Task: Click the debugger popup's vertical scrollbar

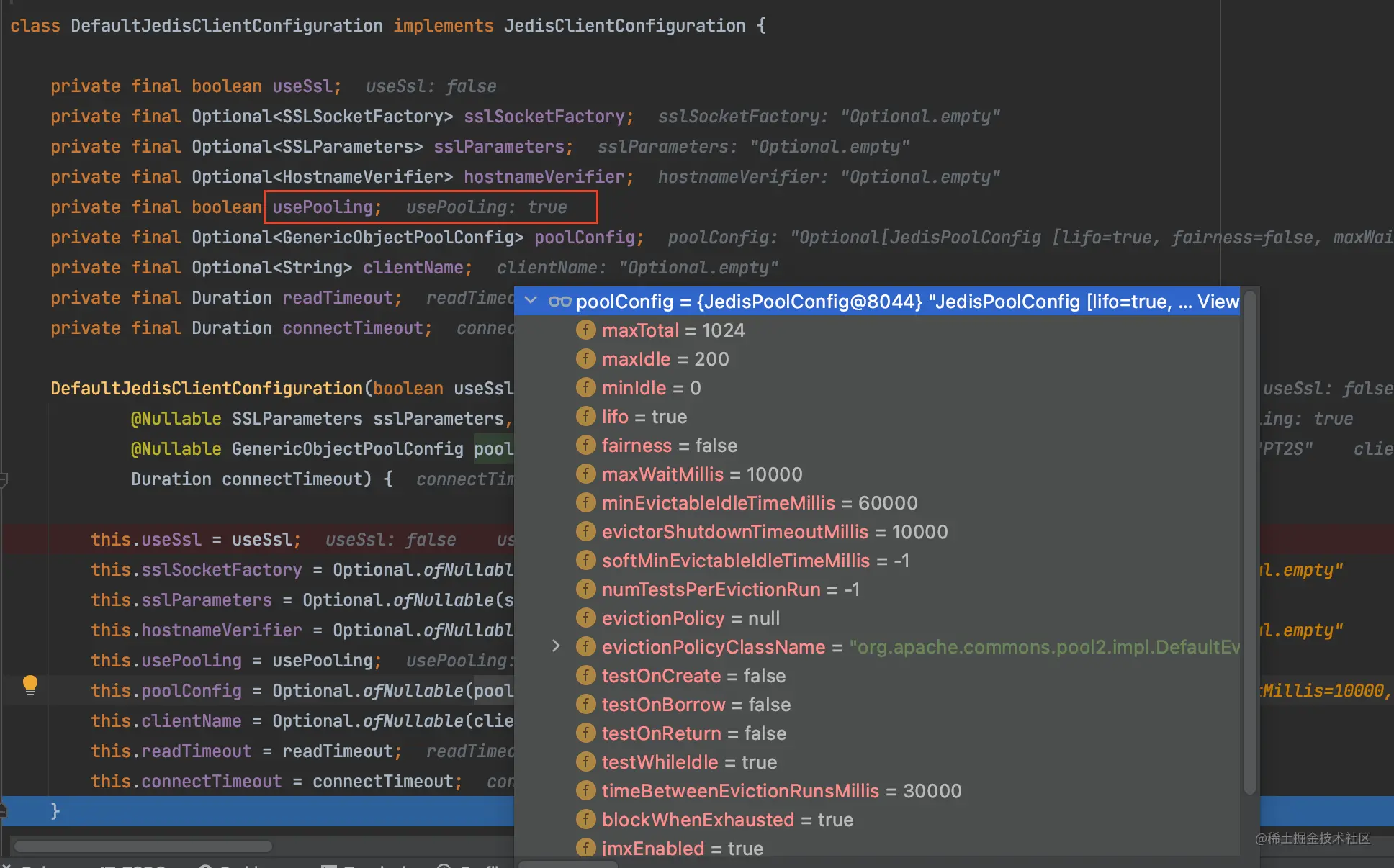Action: coord(1250,540)
